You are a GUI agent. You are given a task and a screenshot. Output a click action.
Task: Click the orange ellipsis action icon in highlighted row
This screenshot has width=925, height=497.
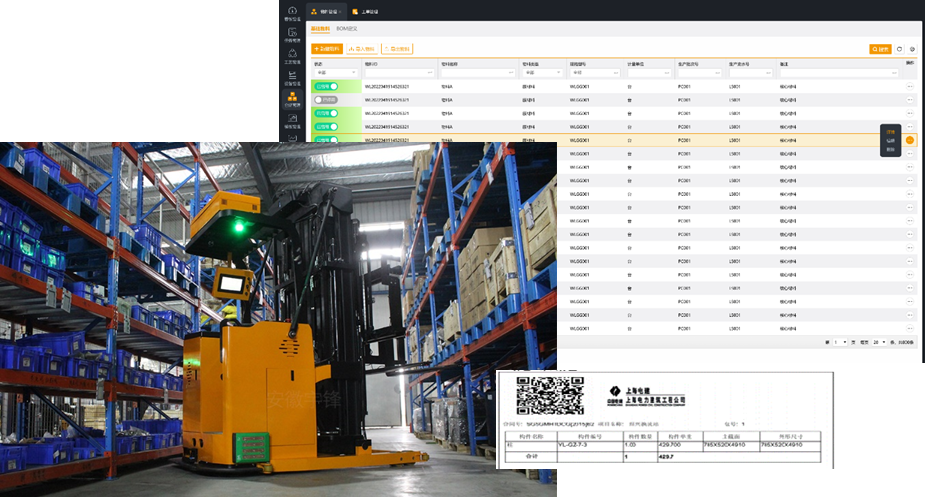pos(910,140)
